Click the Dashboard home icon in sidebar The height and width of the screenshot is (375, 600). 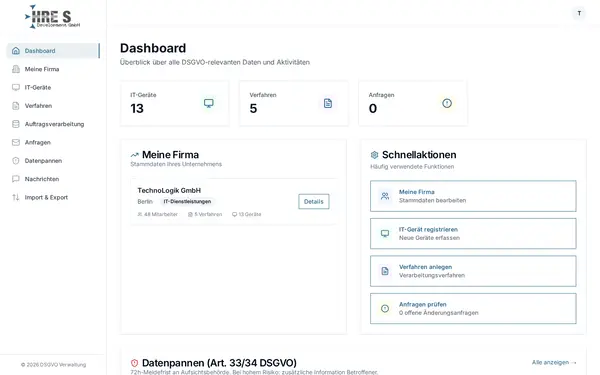pos(16,51)
